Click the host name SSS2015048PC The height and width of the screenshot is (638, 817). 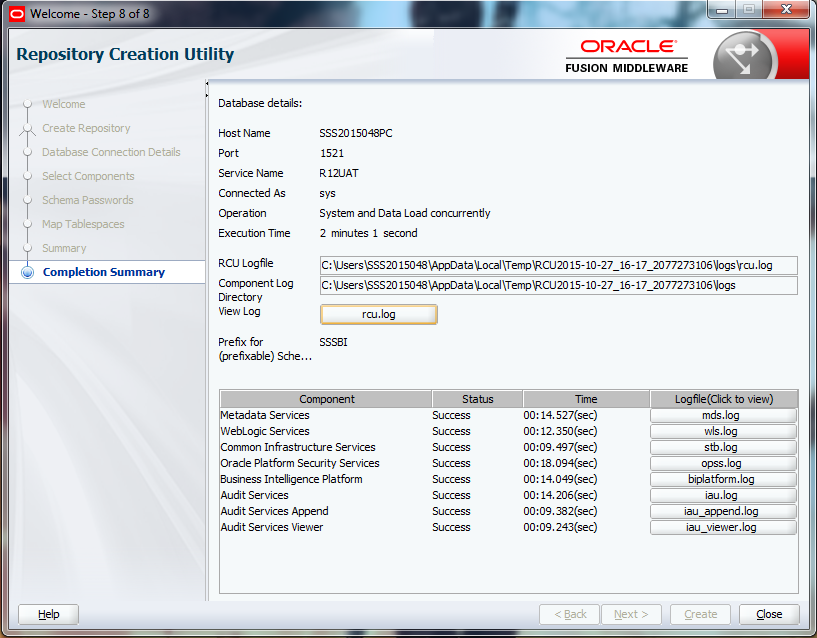coord(356,133)
